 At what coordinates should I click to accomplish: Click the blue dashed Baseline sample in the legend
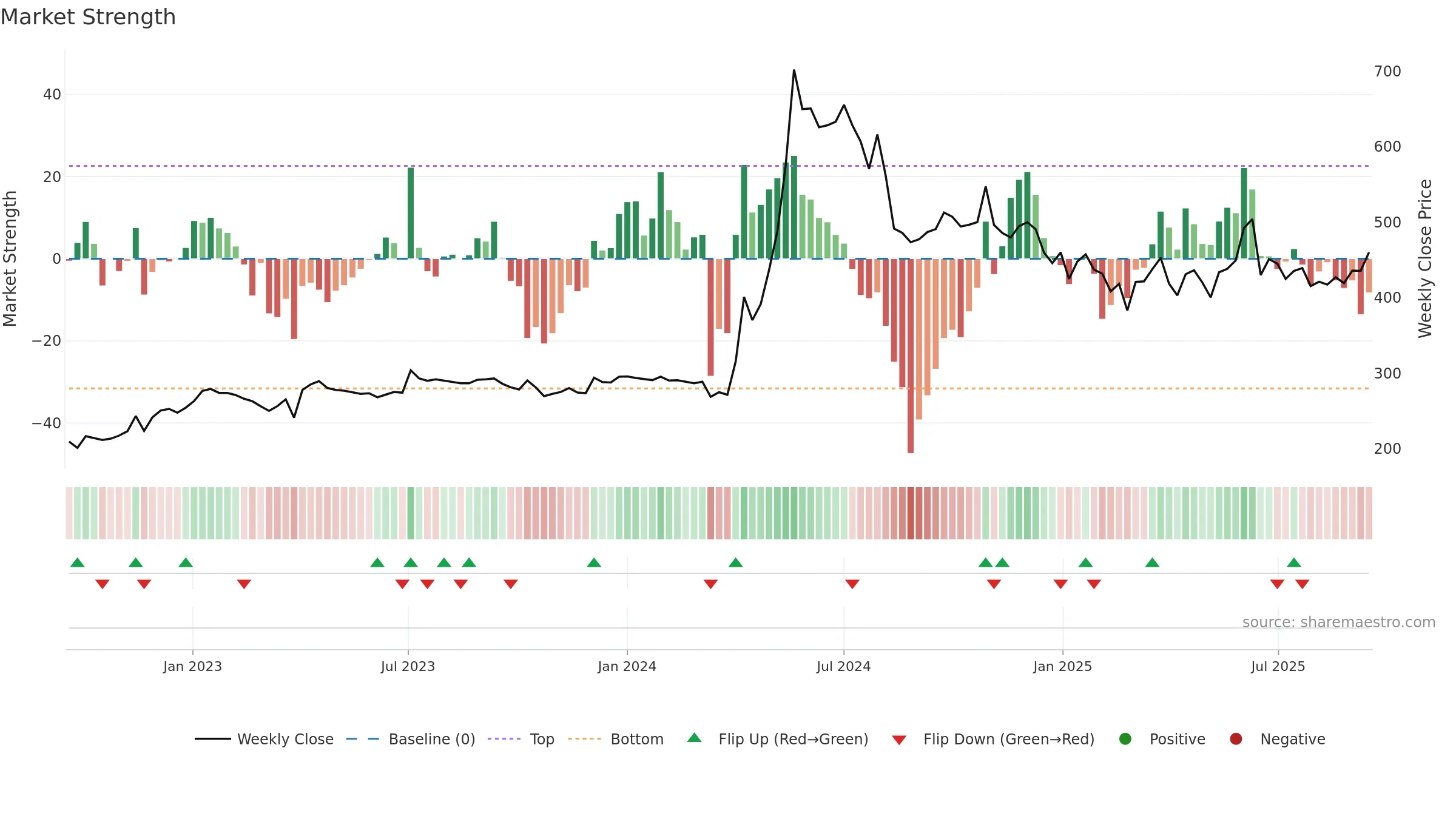[363, 739]
